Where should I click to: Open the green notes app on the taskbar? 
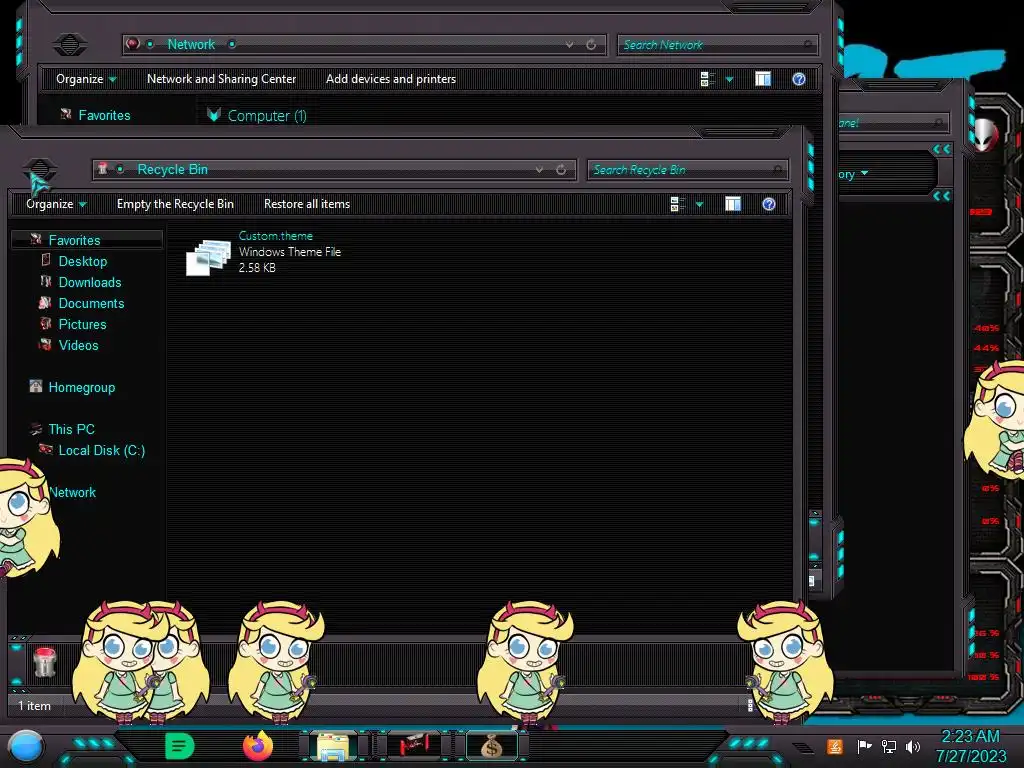tap(179, 746)
